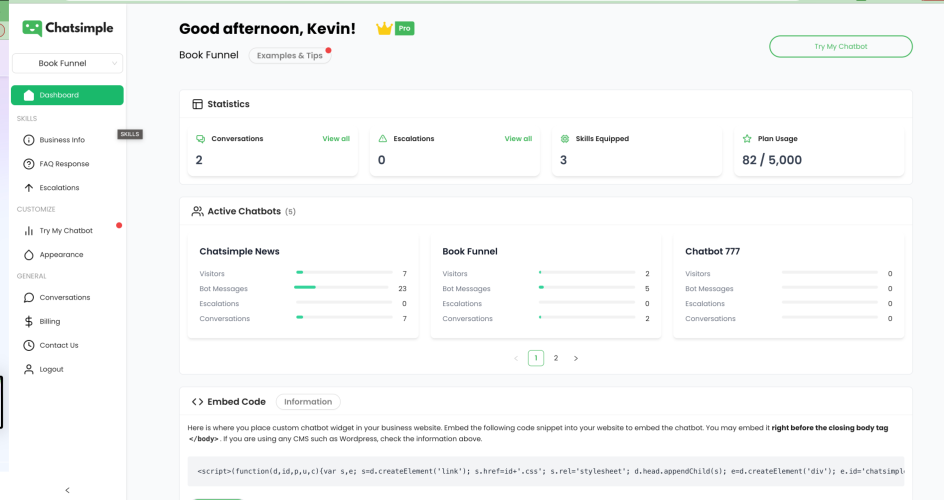This screenshot has height=500, width=944.
Task: Click the Embed Code angle brackets icon
Action: (197, 402)
